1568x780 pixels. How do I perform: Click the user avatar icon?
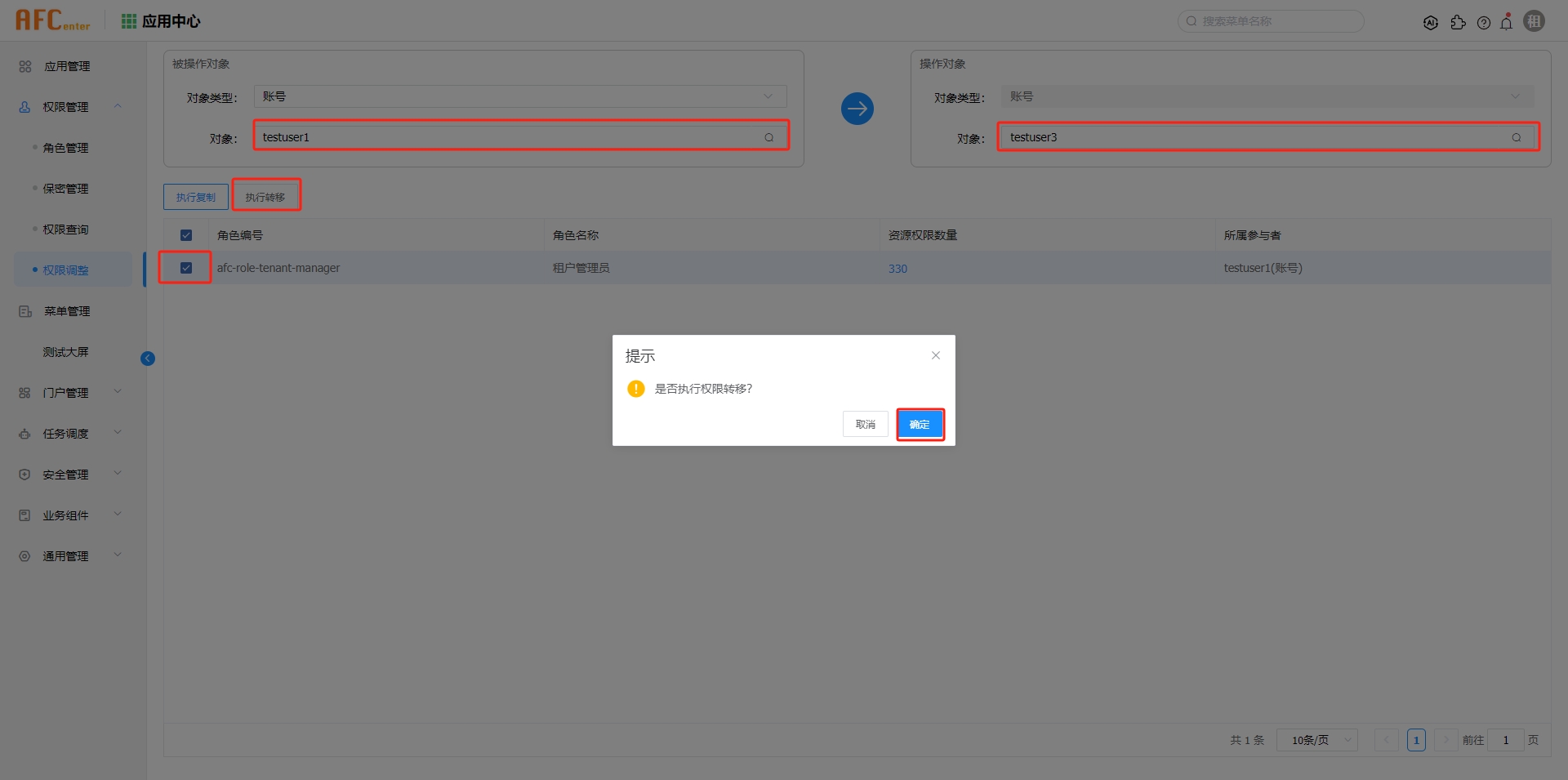click(1534, 21)
